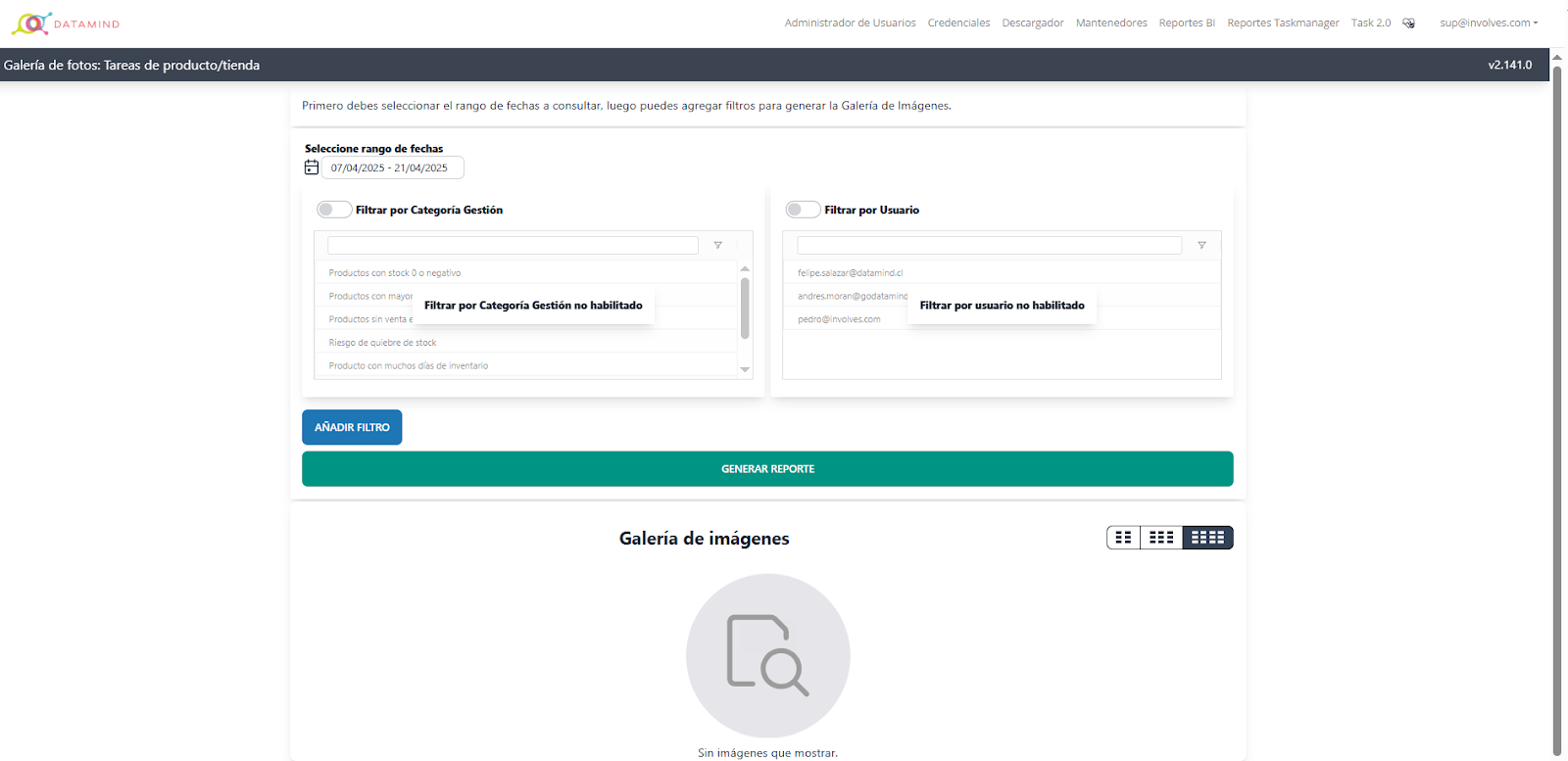This screenshot has width=1568, height=761.
Task: Open Reportes BI menu item
Action: tap(1186, 23)
